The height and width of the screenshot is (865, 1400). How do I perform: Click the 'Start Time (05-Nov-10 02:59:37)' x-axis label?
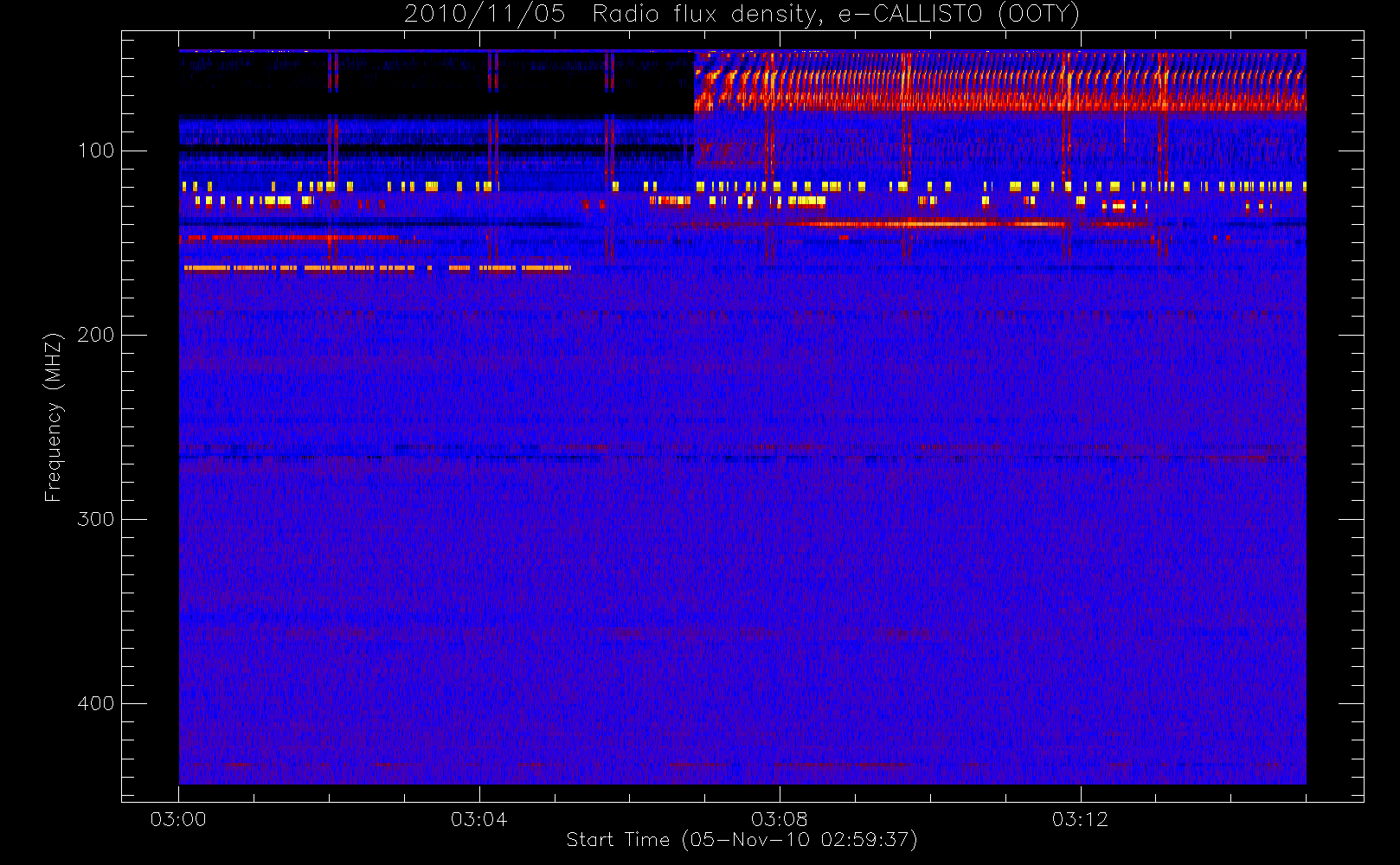pyautogui.click(x=742, y=840)
